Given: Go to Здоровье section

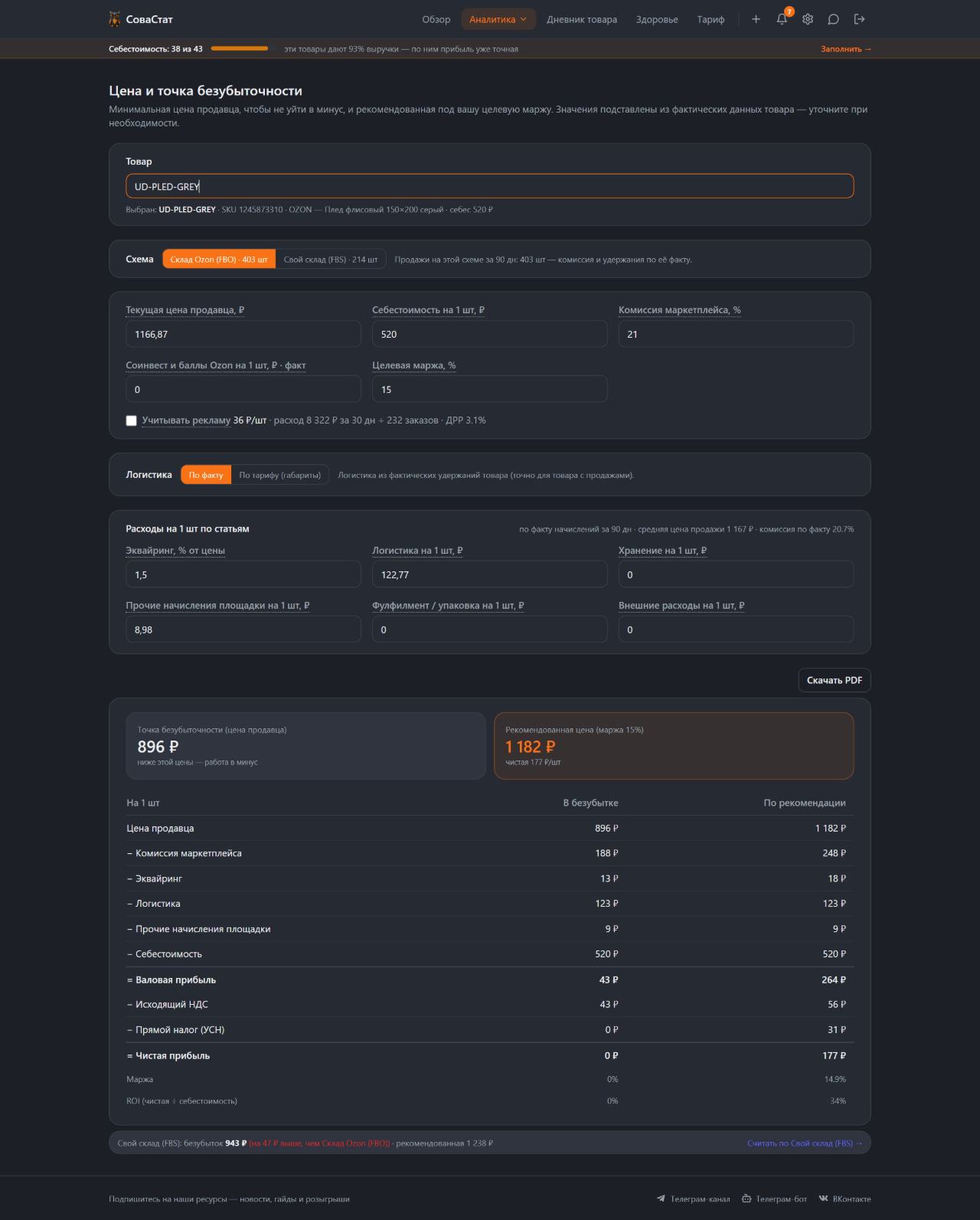Looking at the screenshot, I should (x=657, y=19).
